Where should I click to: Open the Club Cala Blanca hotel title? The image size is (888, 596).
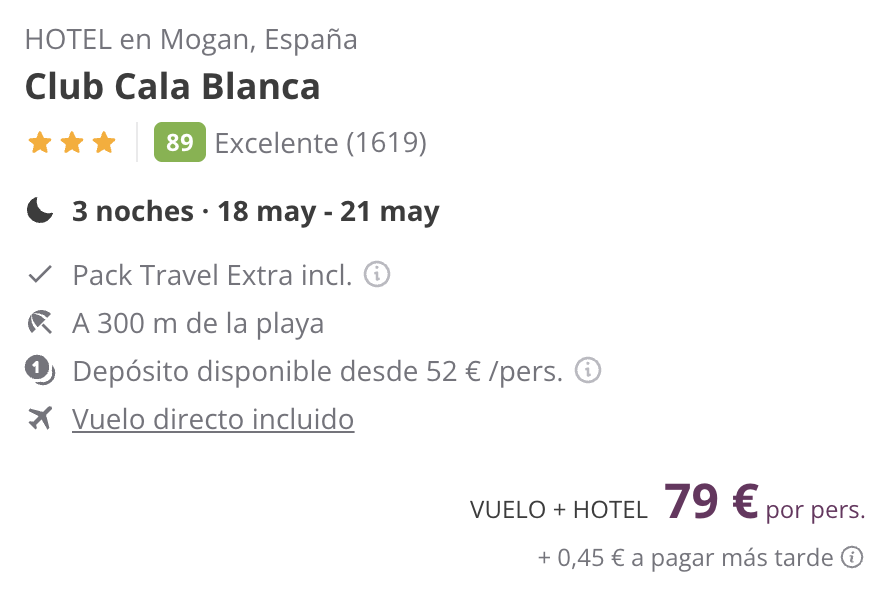[x=173, y=87]
